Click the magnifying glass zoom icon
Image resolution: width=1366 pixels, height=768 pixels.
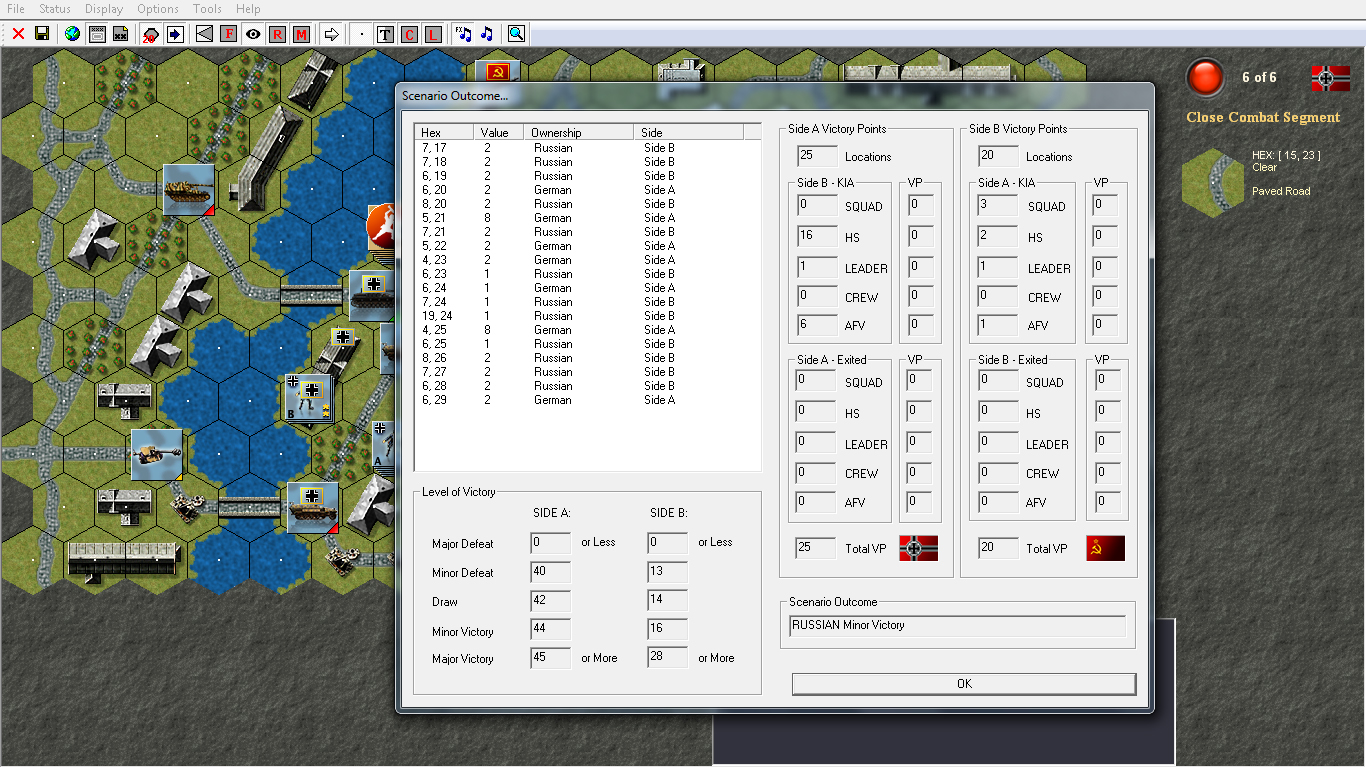pos(516,34)
